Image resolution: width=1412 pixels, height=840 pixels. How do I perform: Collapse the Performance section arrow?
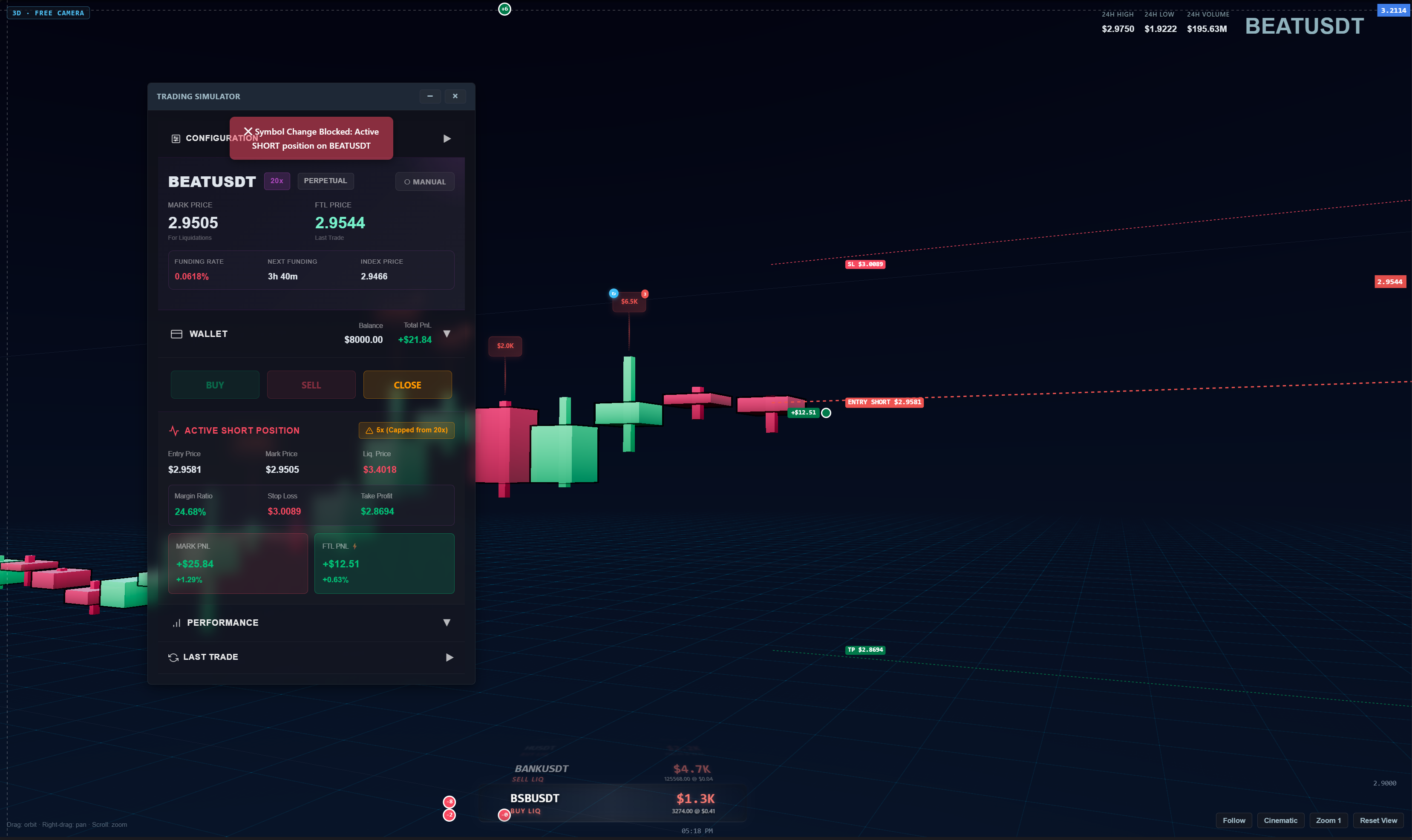click(x=447, y=623)
